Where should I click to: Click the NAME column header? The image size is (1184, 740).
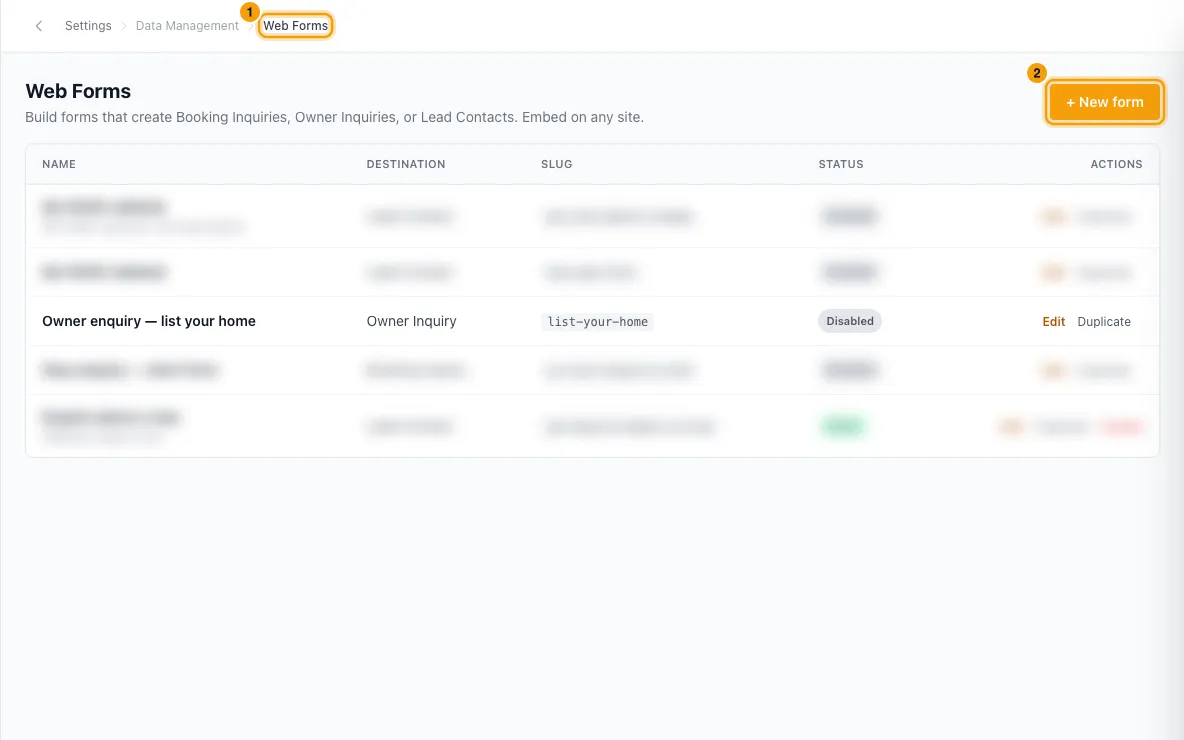click(x=59, y=164)
